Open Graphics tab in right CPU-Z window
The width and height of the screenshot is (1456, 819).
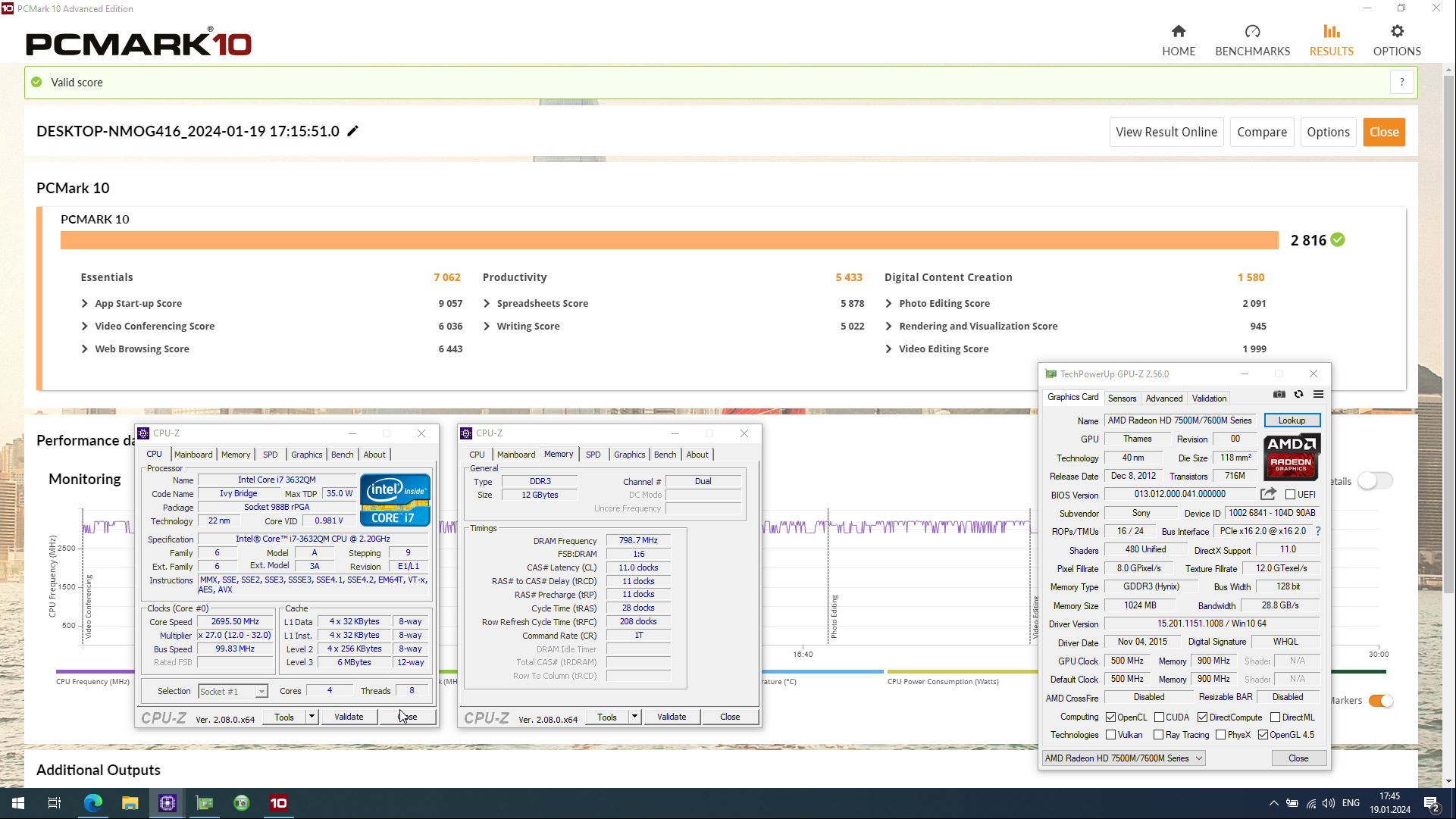coord(630,455)
